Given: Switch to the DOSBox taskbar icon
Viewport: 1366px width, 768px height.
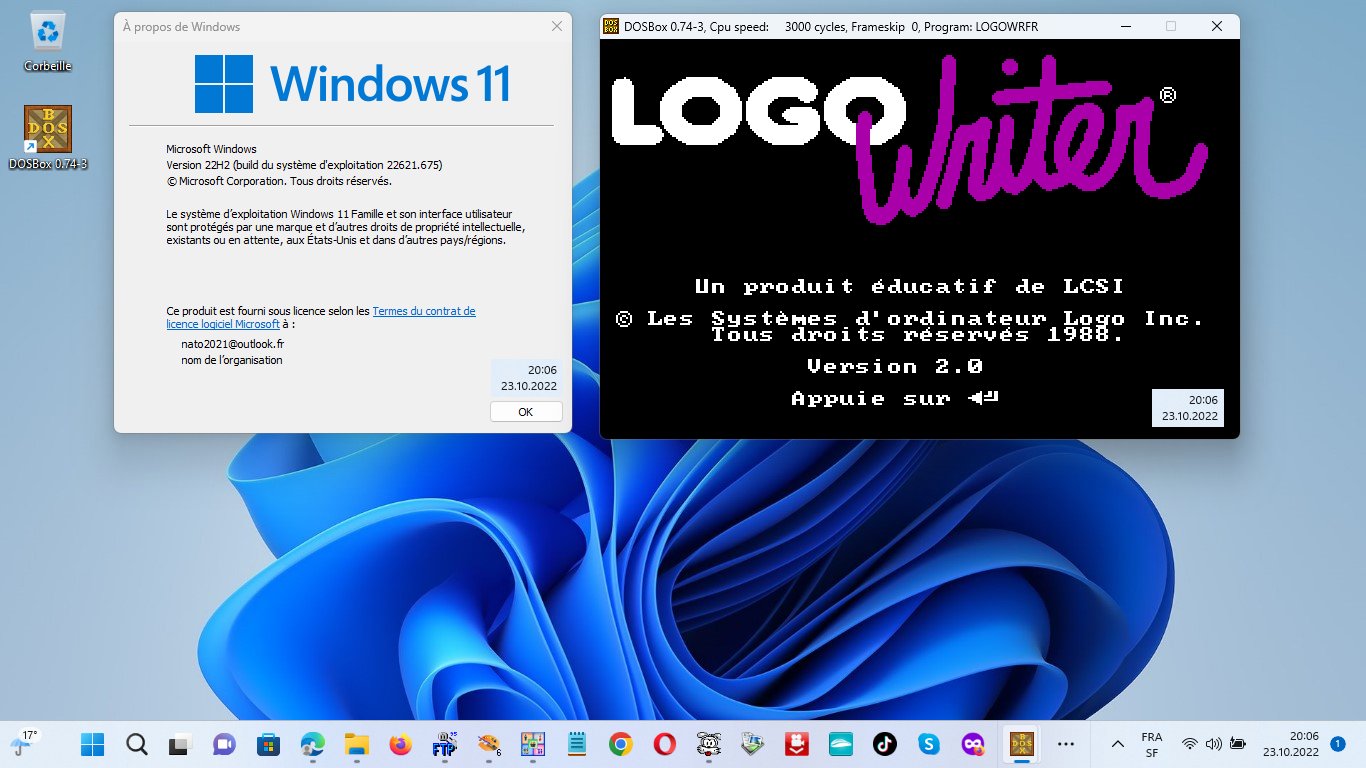Looking at the screenshot, I should 1021,744.
